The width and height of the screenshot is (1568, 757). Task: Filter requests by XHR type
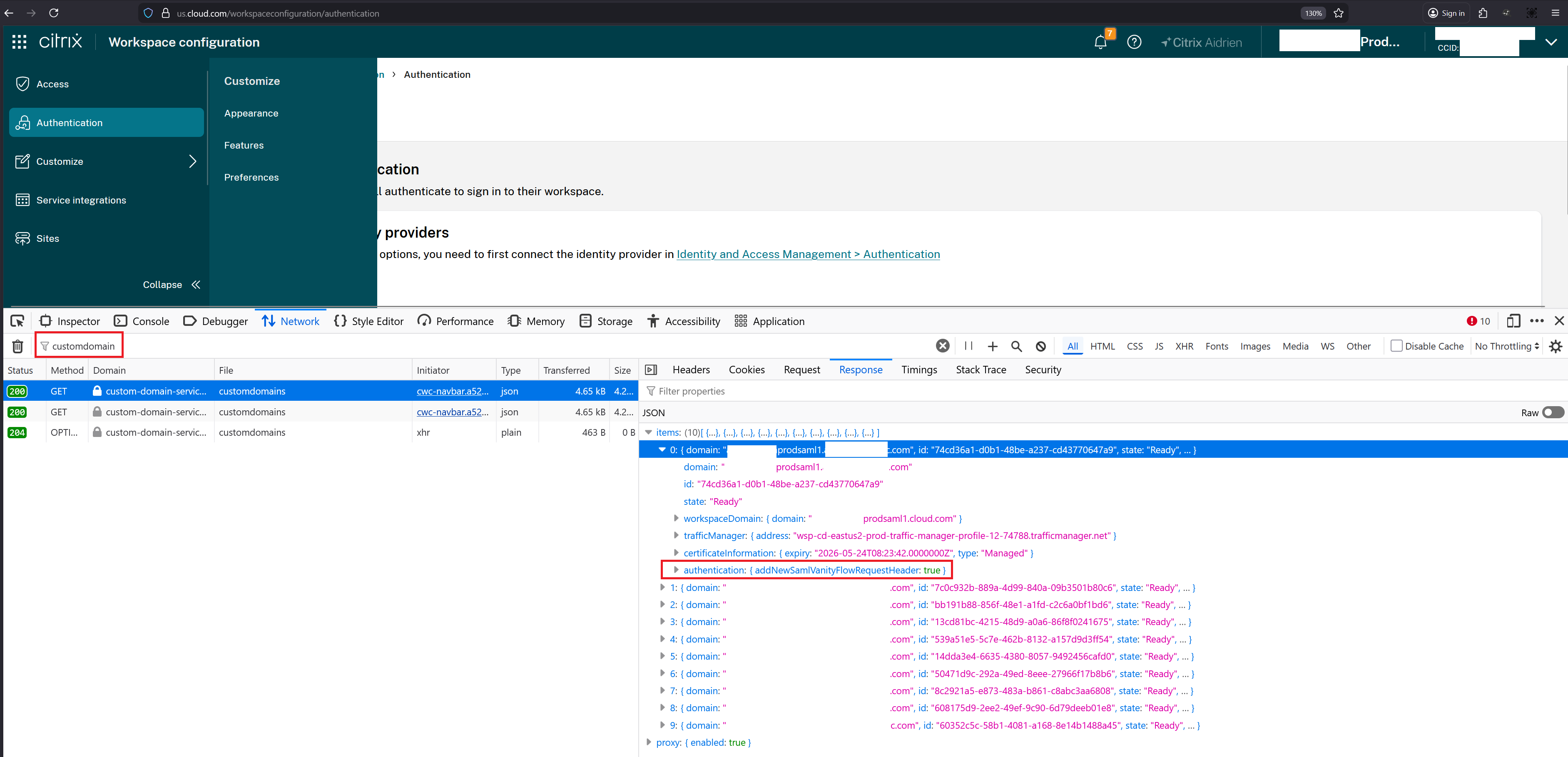pos(1184,346)
